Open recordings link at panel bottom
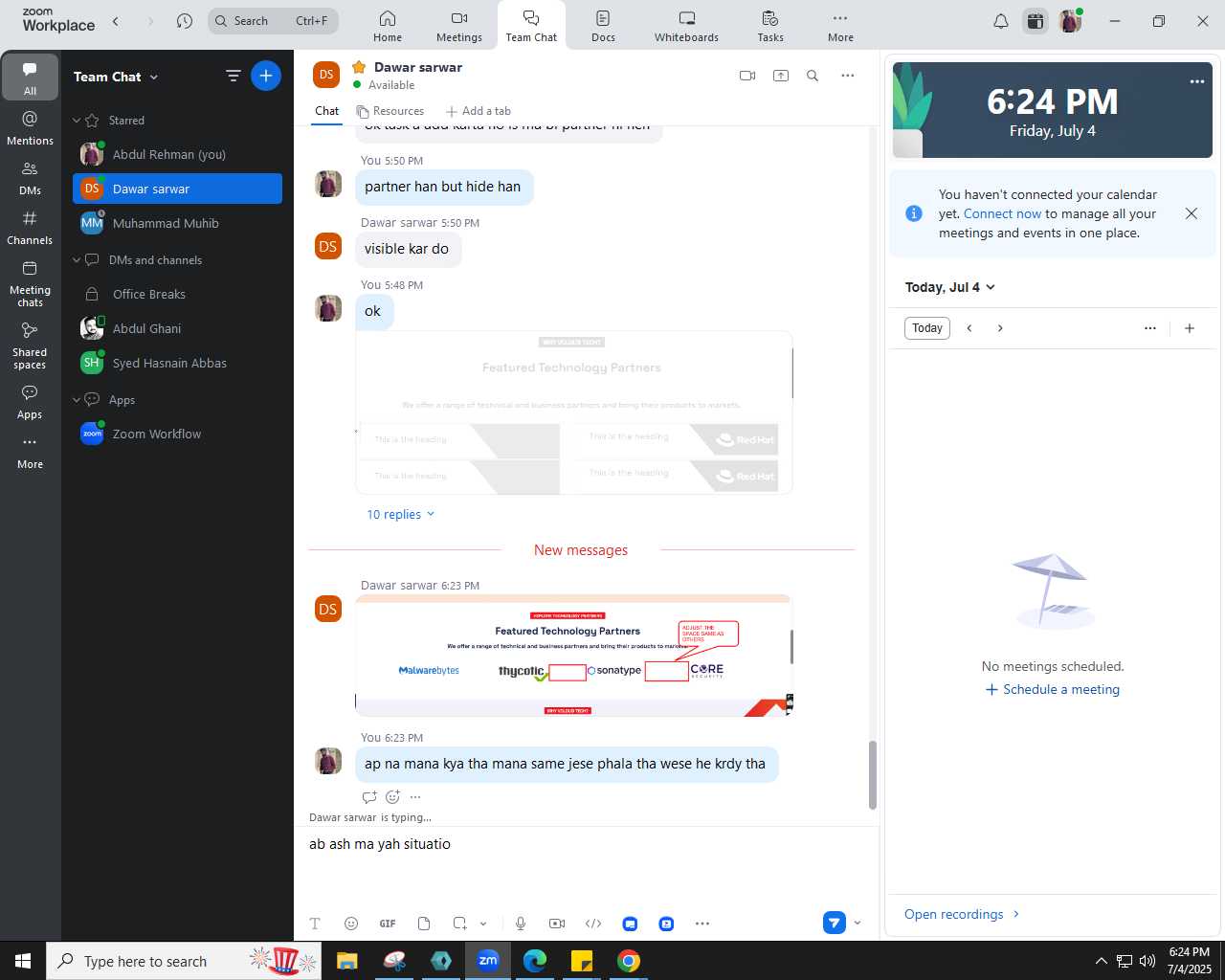 pos(962,914)
